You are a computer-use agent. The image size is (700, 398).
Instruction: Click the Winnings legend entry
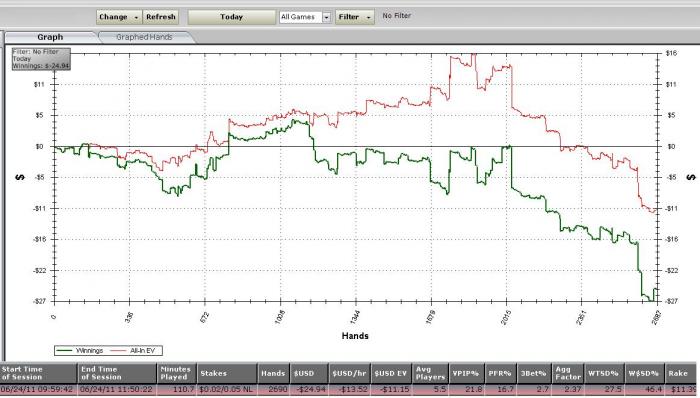point(80,351)
